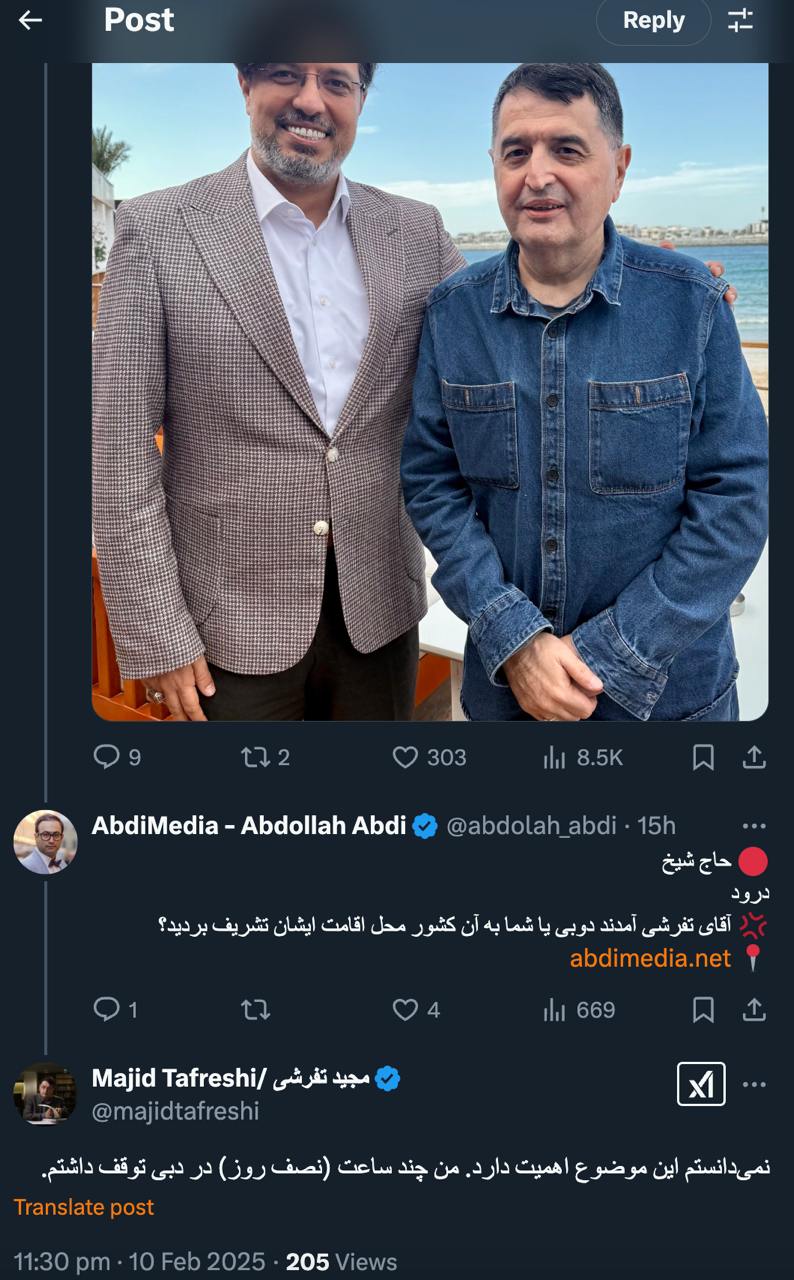Open the photo of two men
Screen dimensions: 794x1280
[430, 391]
